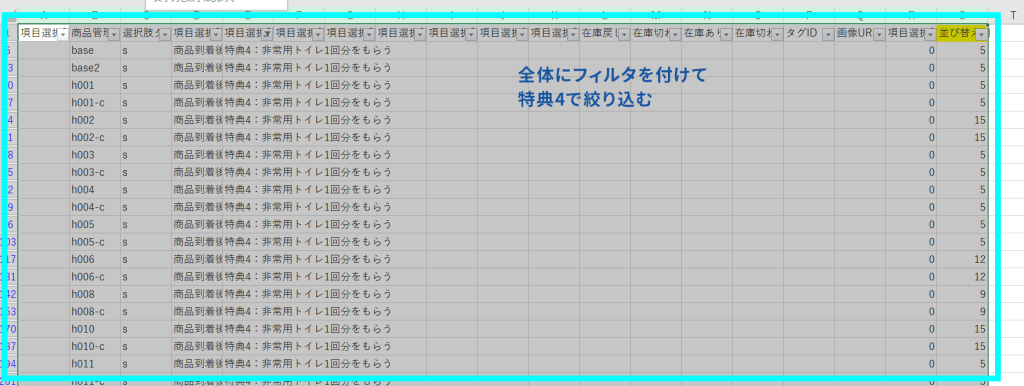Open the yellow 並び替え filter dropdown
Viewport: 1024px width, 386px height.
pos(981,34)
